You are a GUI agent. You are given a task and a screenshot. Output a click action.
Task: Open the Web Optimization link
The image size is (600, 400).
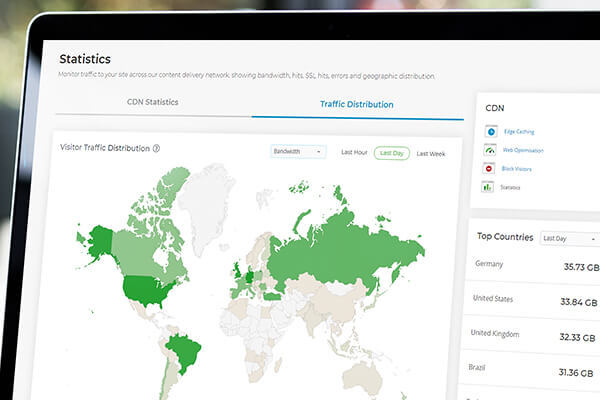click(523, 150)
